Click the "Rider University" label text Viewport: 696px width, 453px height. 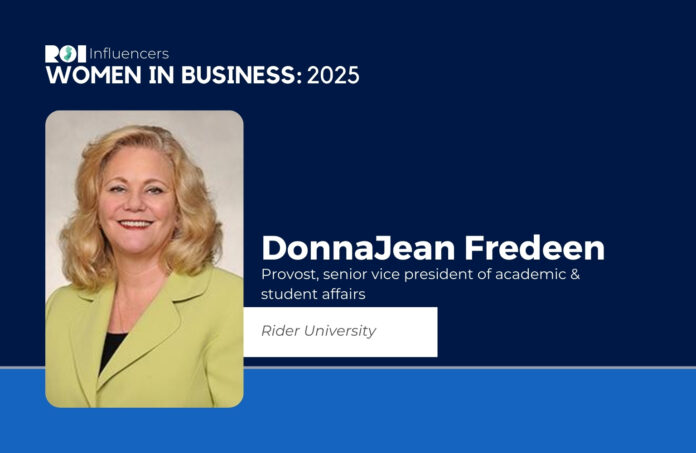[x=318, y=331]
